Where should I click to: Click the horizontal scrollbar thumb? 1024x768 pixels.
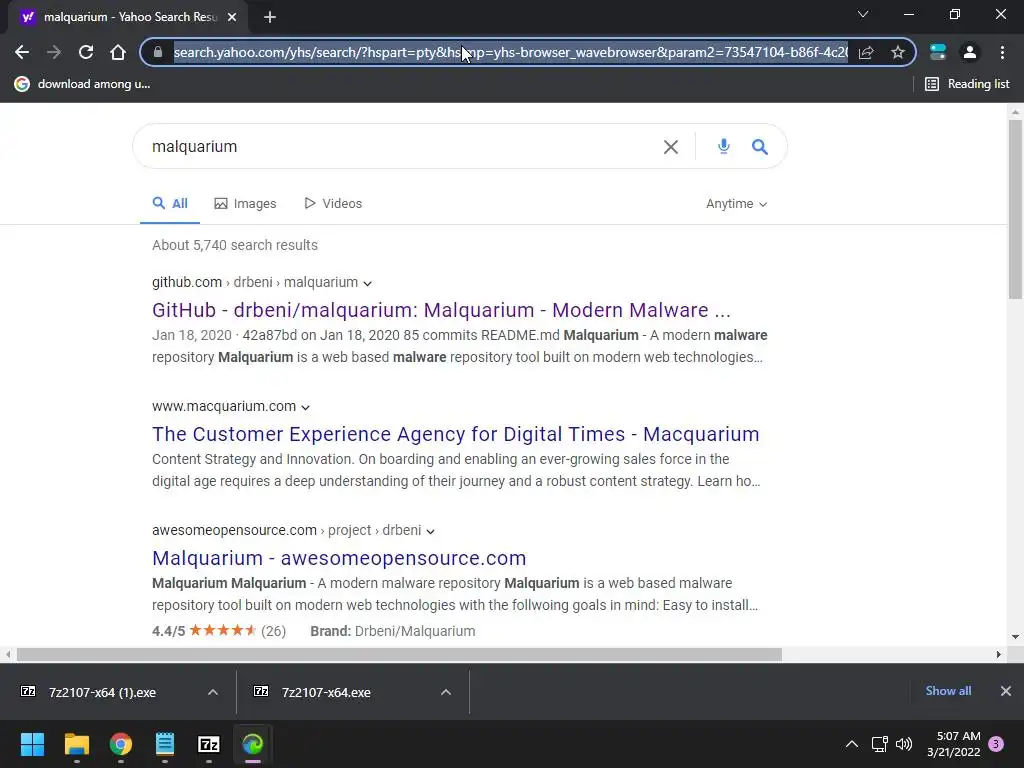[399, 654]
